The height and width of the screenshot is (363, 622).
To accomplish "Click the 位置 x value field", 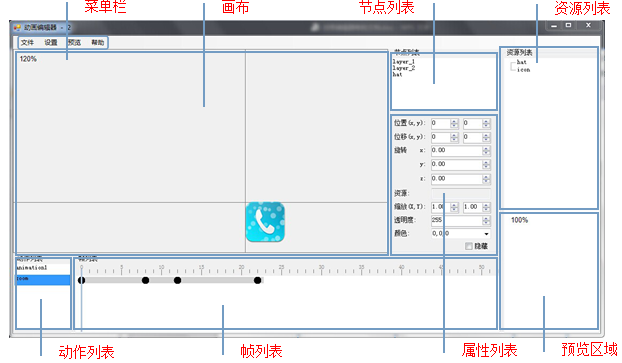I will click(x=441, y=123).
